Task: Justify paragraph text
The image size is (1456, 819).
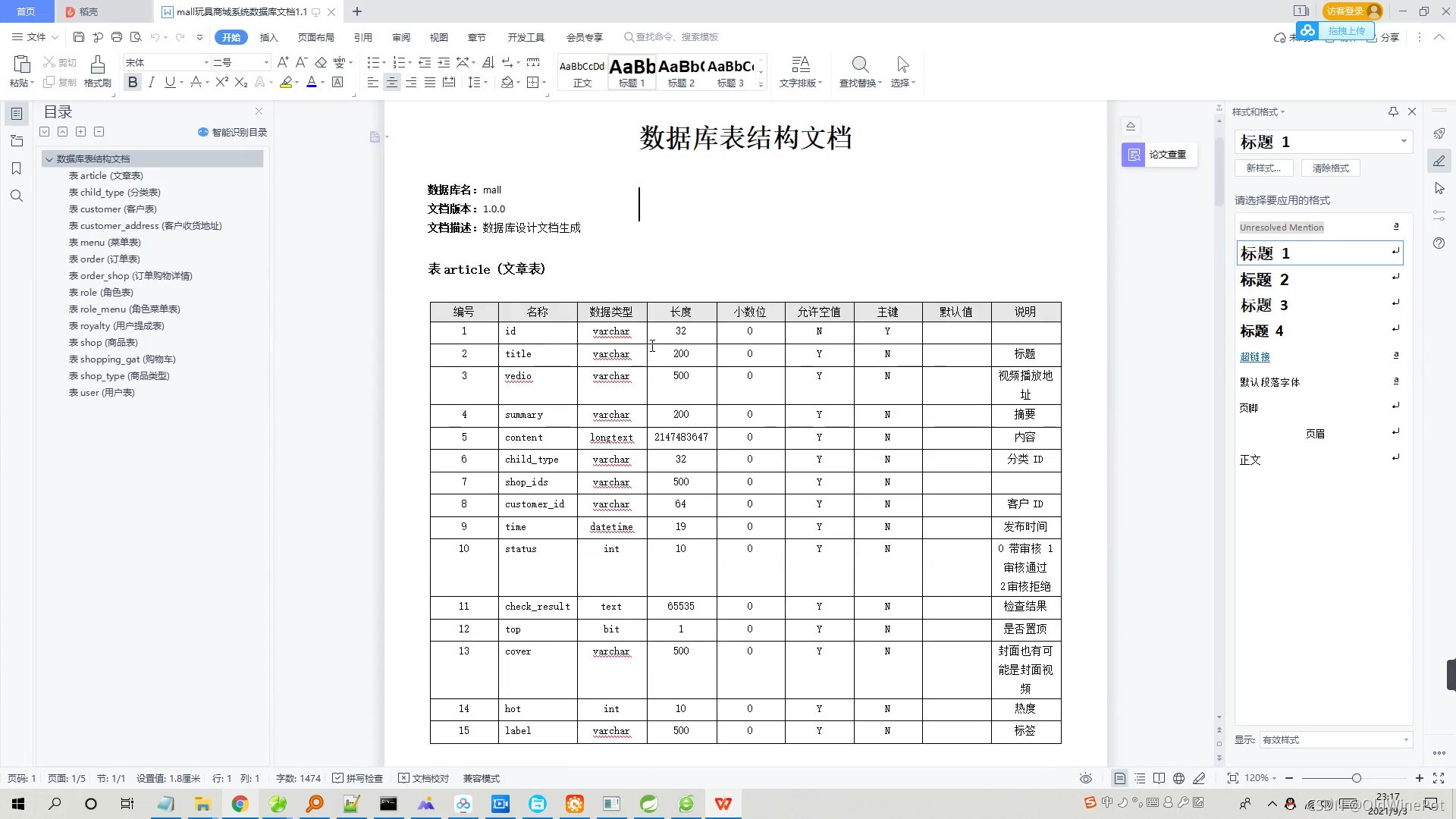Action: [x=430, y=82]
